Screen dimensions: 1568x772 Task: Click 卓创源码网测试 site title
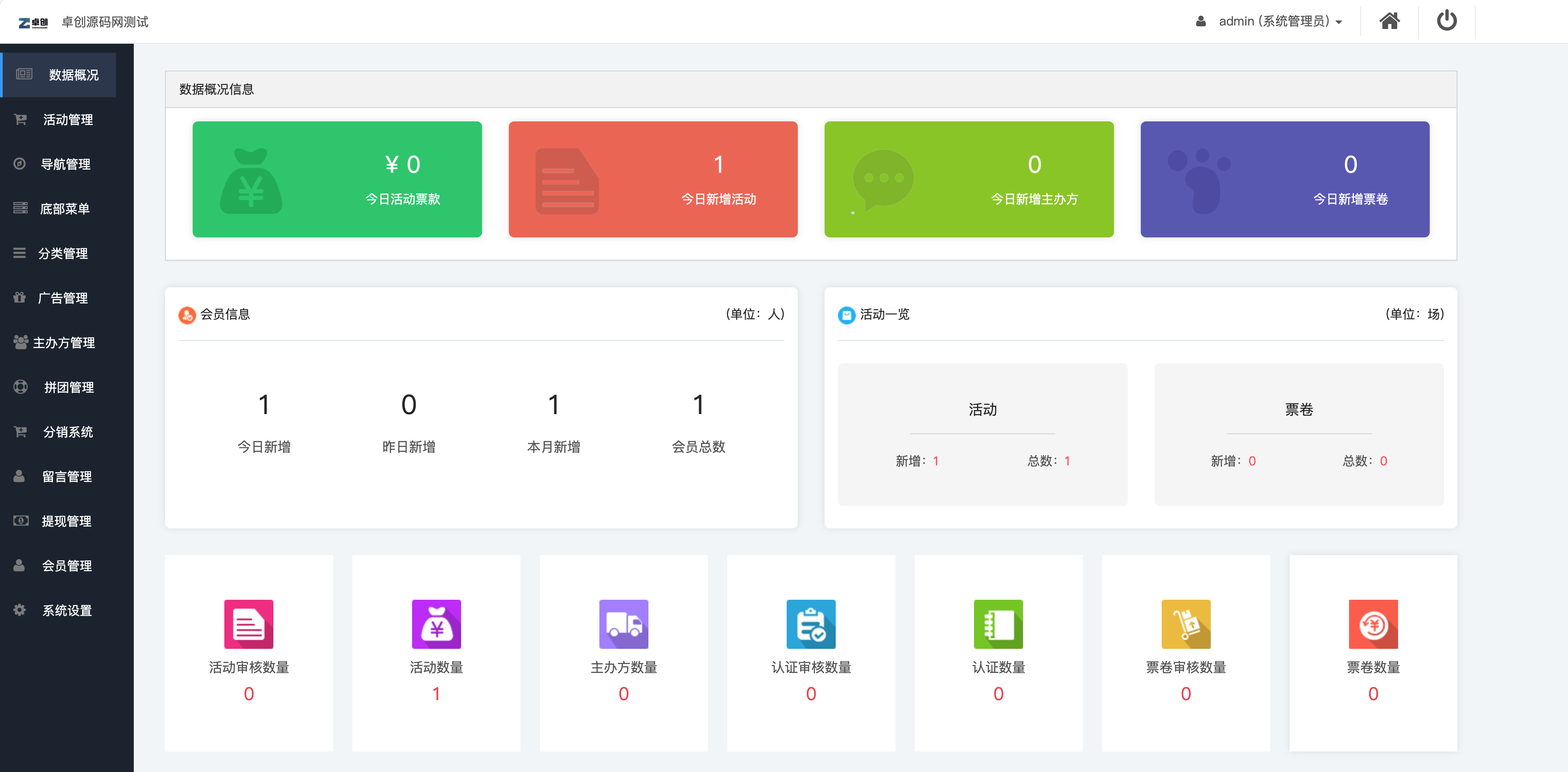(105, 22)
